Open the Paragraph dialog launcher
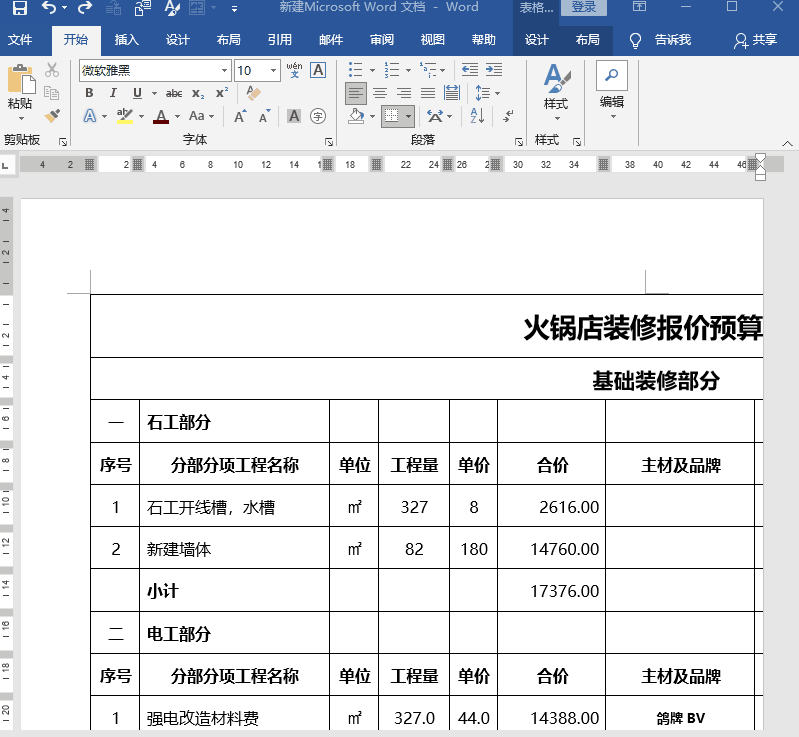The width and height of the screenshot is (799, 737). [x=518, y=142]
